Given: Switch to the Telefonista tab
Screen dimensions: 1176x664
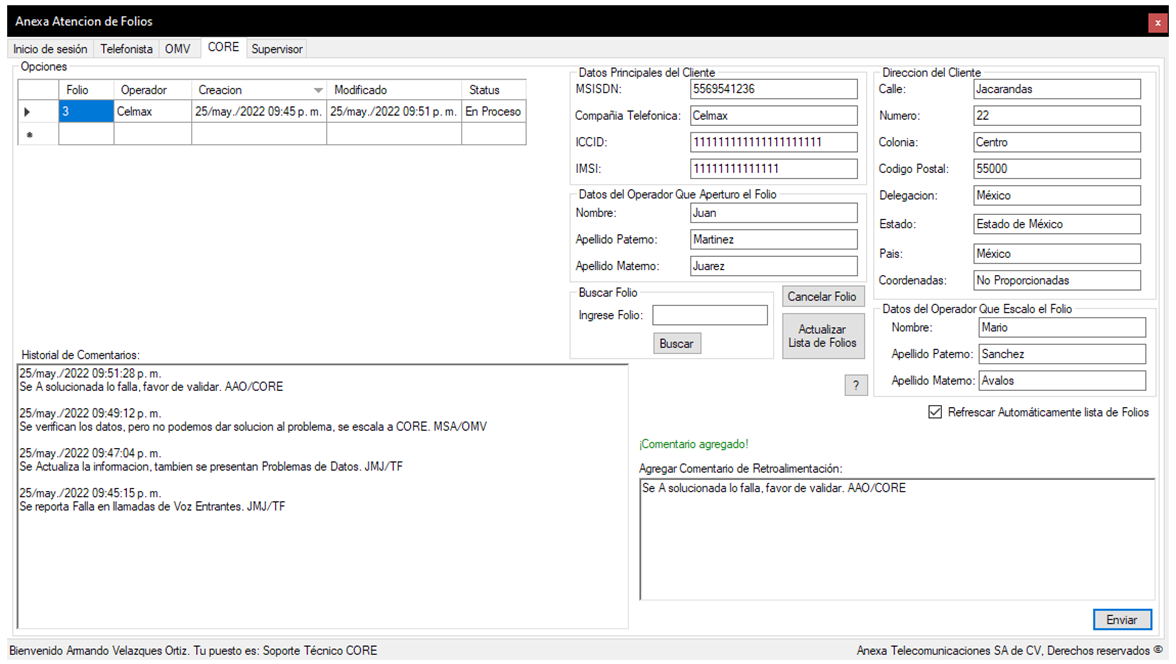Looking at the screenshot, I should pyautogui.click(x=126, y=49).
